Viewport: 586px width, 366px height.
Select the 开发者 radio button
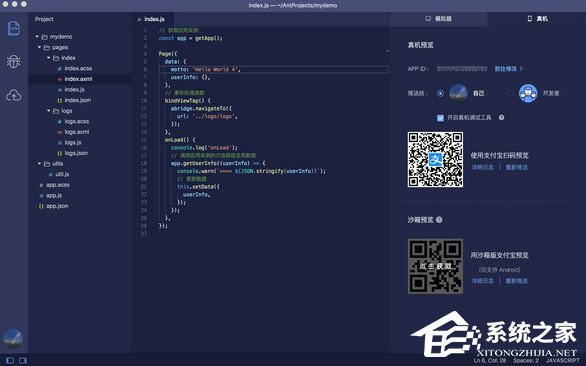[510, 93]
